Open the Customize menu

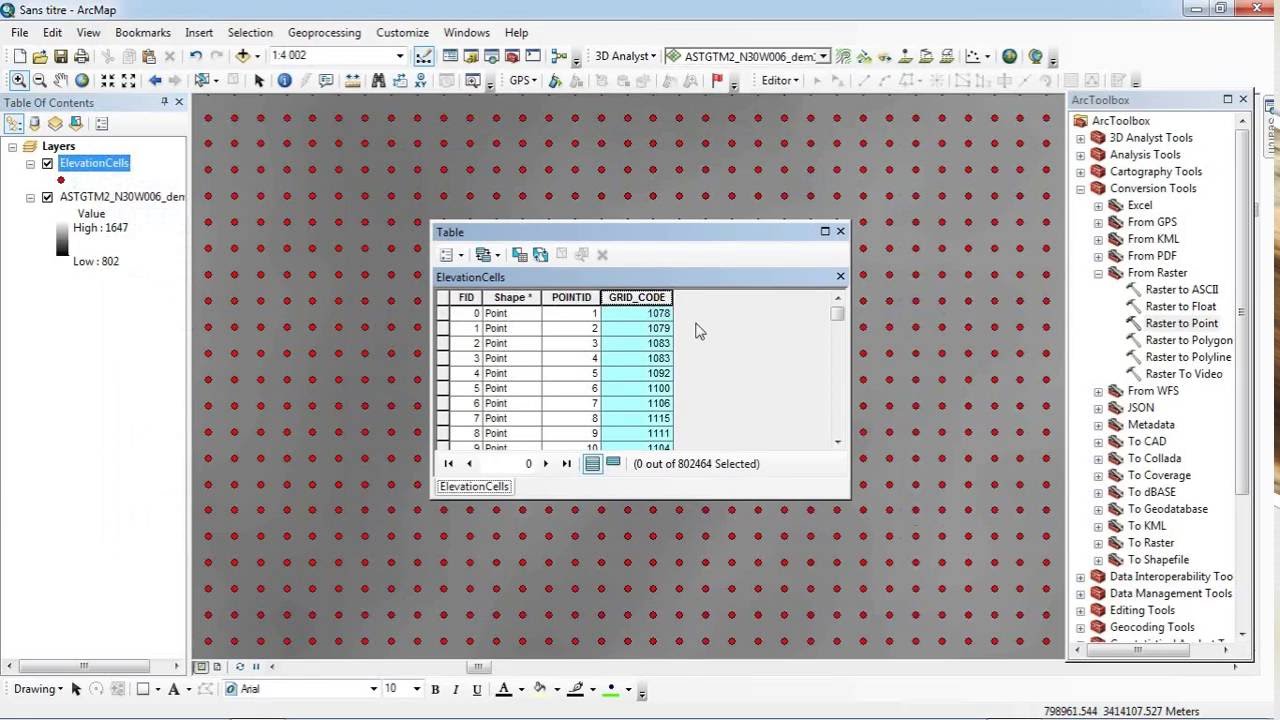coord(402,32)
